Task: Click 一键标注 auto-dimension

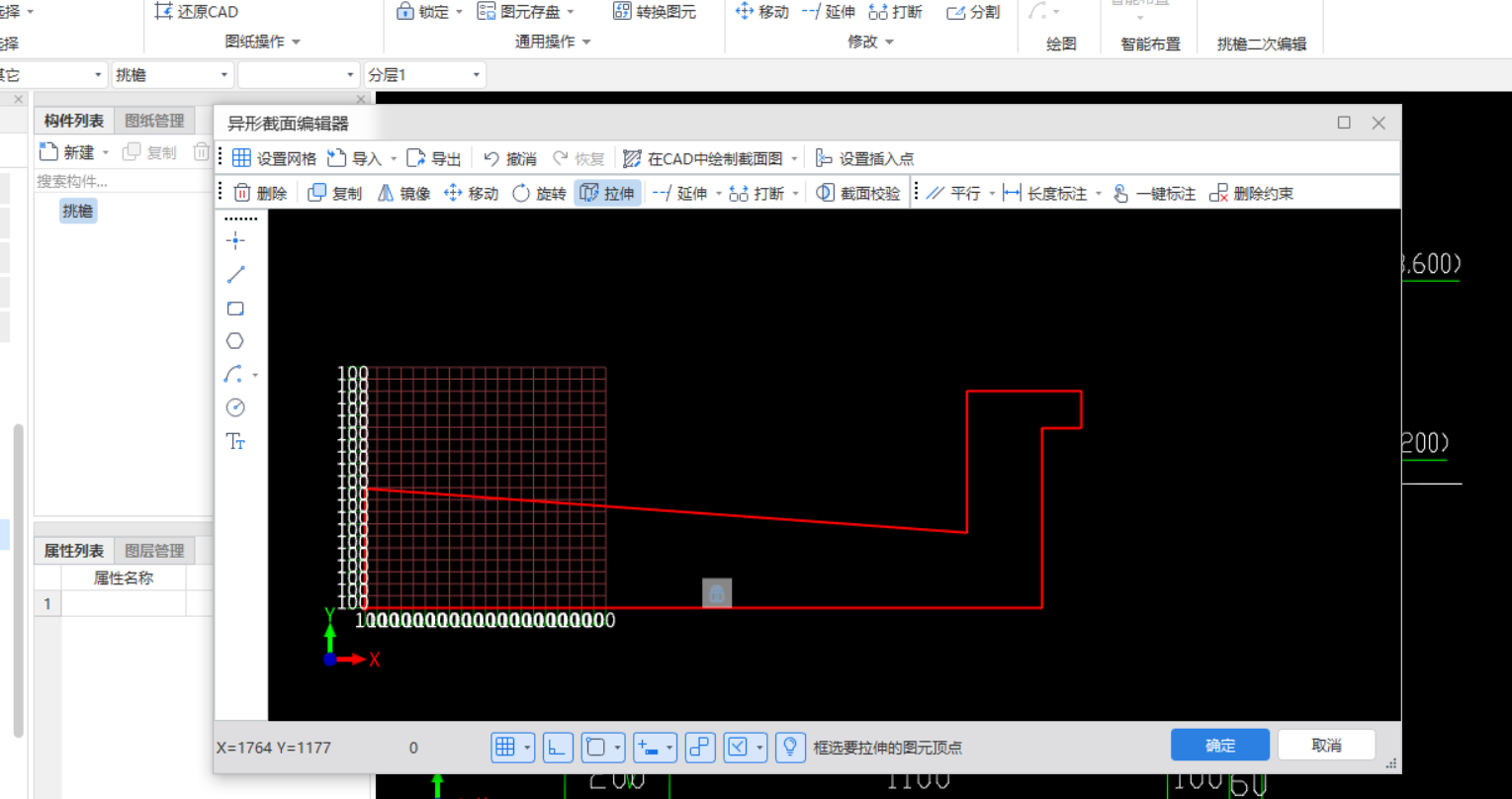Action: 1153,193
